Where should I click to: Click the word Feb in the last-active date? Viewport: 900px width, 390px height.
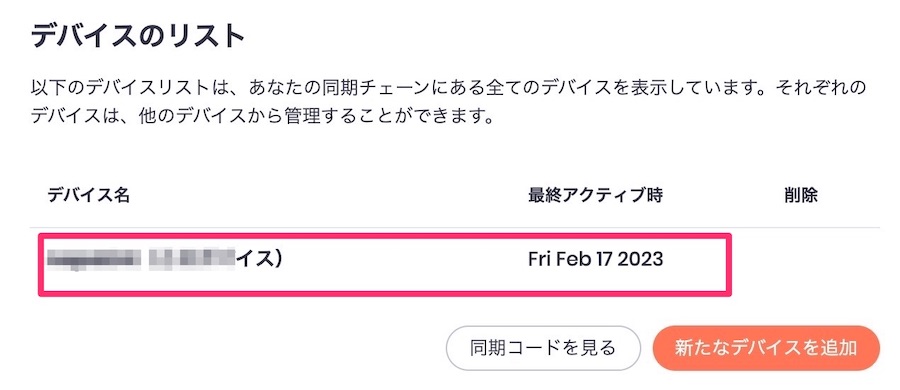tap(570, 259)
